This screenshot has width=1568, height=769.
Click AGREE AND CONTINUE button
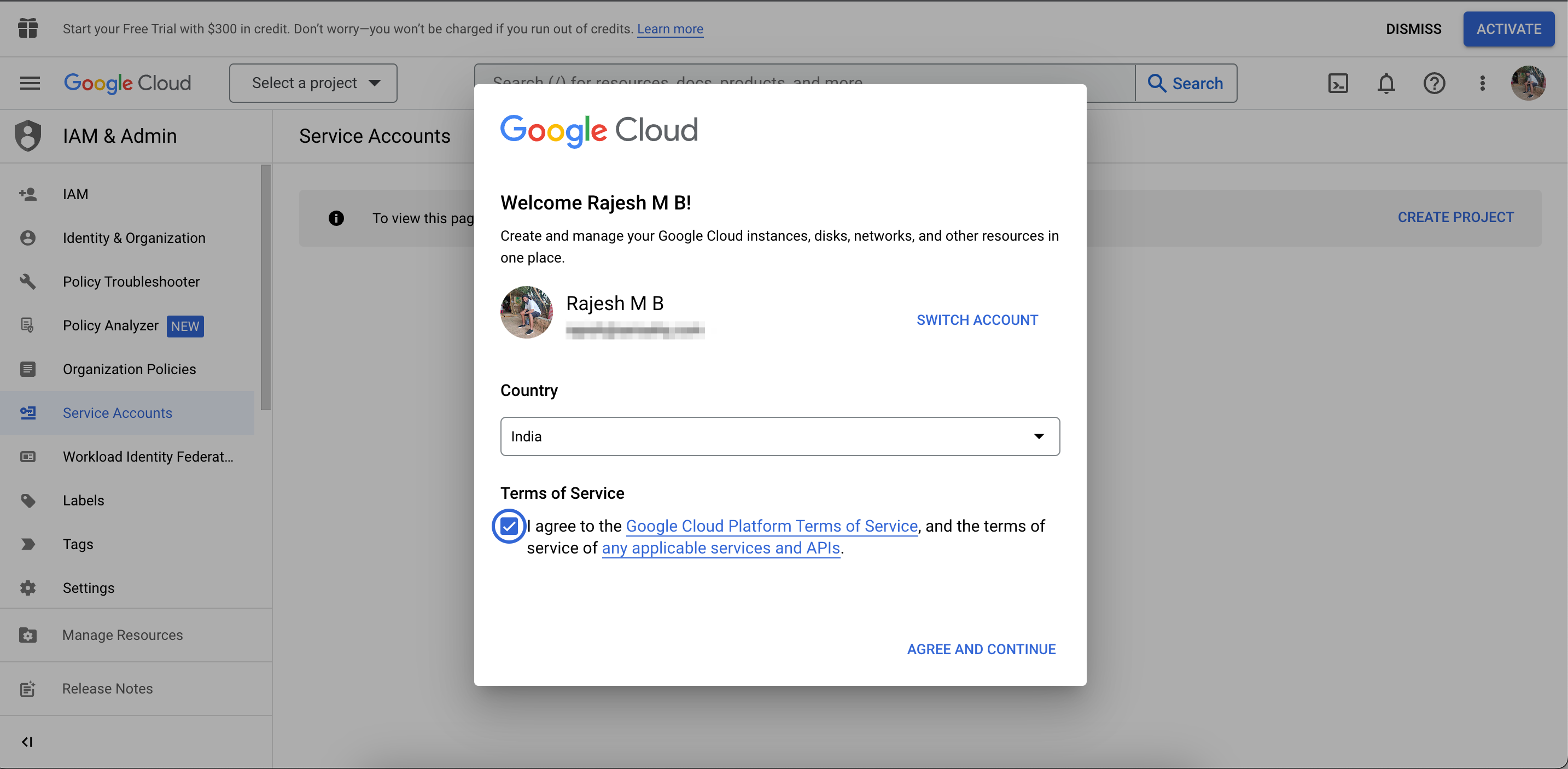tap(981, 650)
